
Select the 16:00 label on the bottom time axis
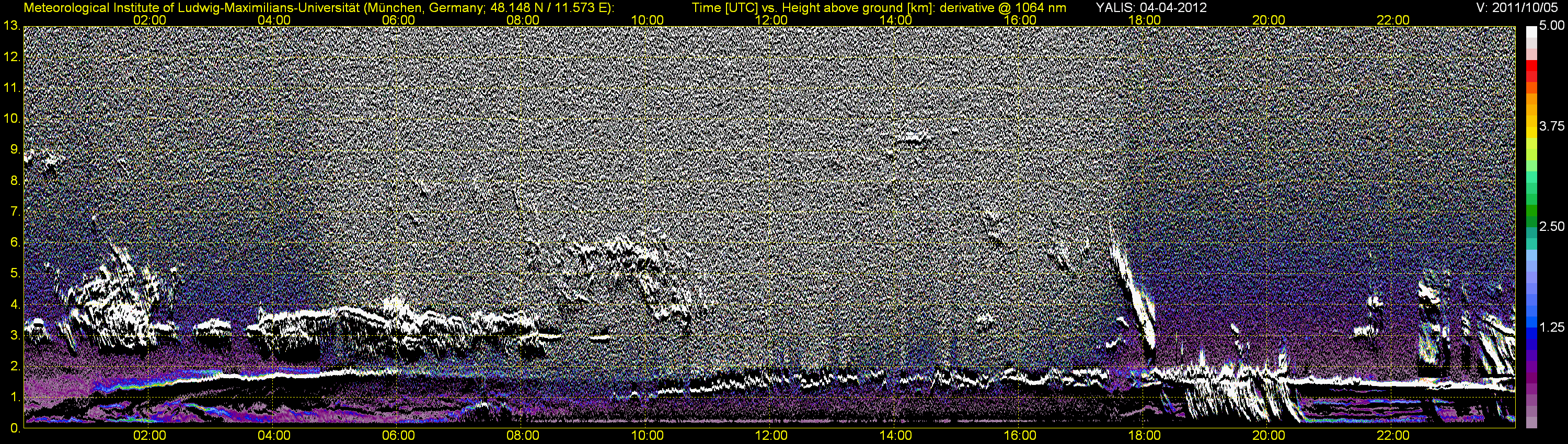tap(1020, 436)
